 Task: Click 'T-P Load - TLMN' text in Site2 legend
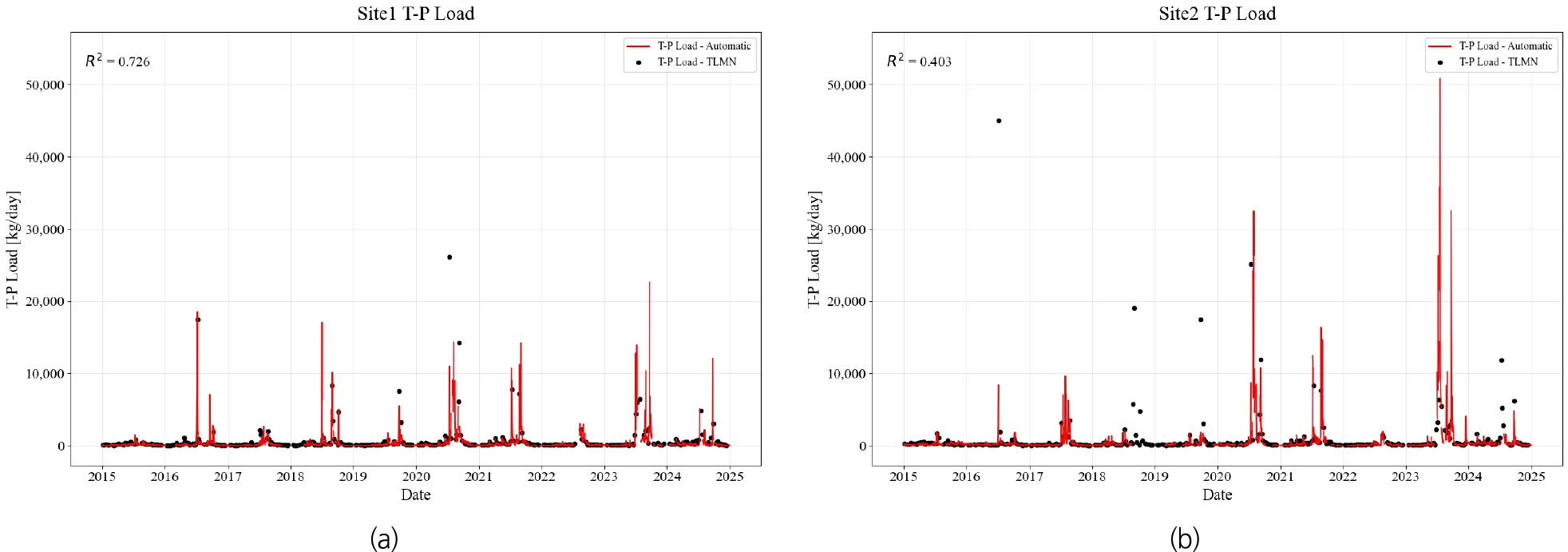pos(1498,62)
